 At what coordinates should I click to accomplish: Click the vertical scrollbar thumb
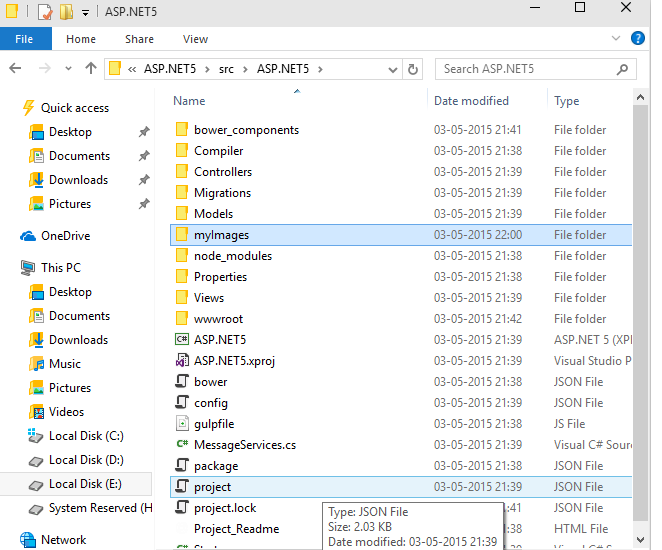pyautogui.click(x=640, y=313)
